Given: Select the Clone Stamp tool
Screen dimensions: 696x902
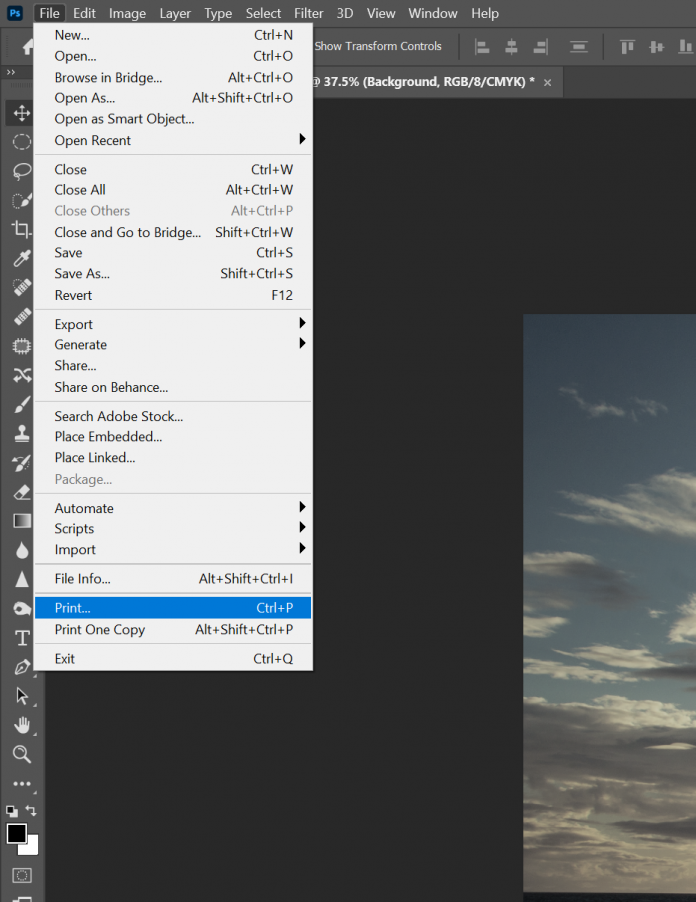Looking at the screenshot, I should pyautogui.click(x=21, y=433).
